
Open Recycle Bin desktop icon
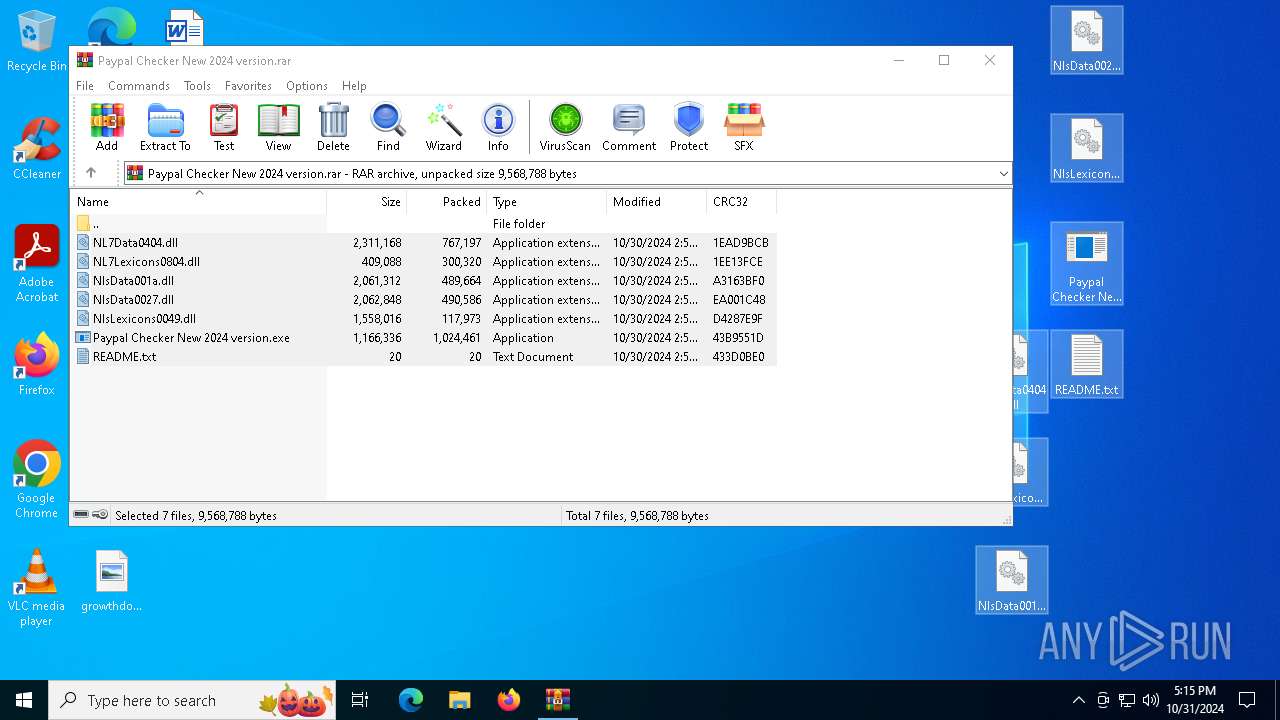(37, 42)
